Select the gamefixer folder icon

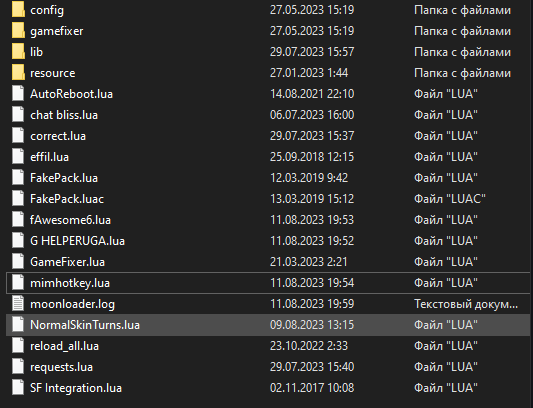[x=18, y=31]
